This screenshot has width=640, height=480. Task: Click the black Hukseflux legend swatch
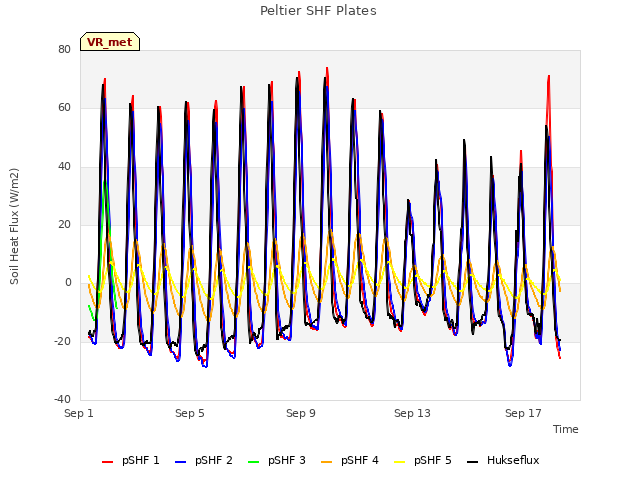click(x=472, y=462)
